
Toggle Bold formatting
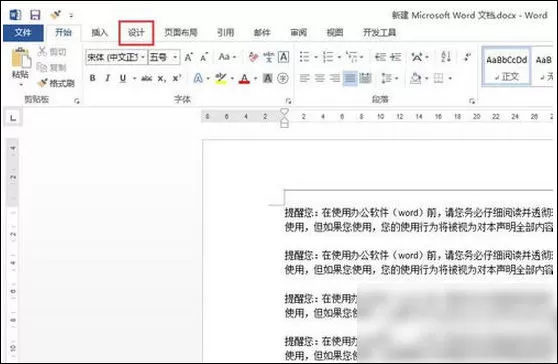pyautogui.click(x=93, y=78)
